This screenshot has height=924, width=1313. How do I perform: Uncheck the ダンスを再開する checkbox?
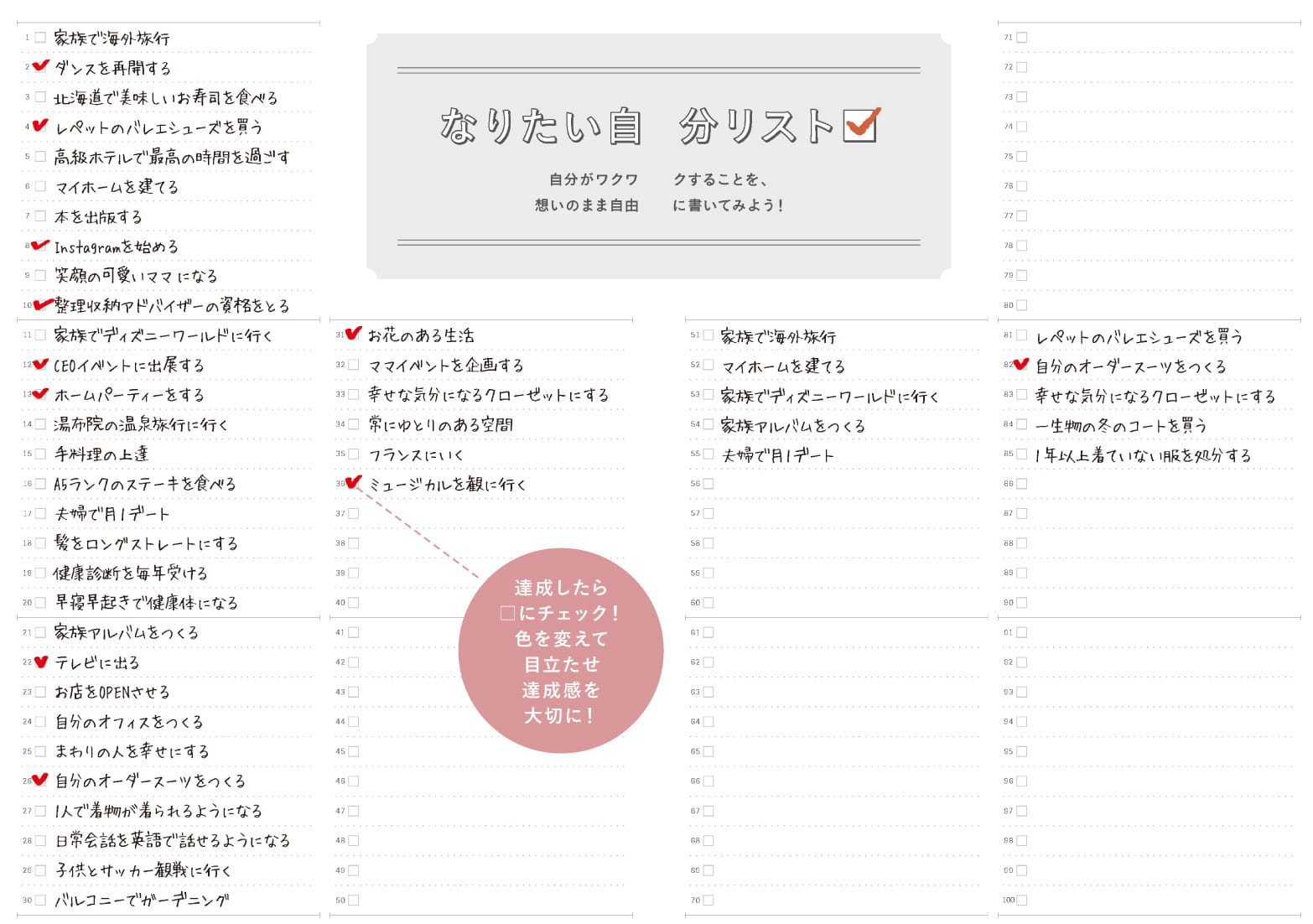tap(40, 67)
